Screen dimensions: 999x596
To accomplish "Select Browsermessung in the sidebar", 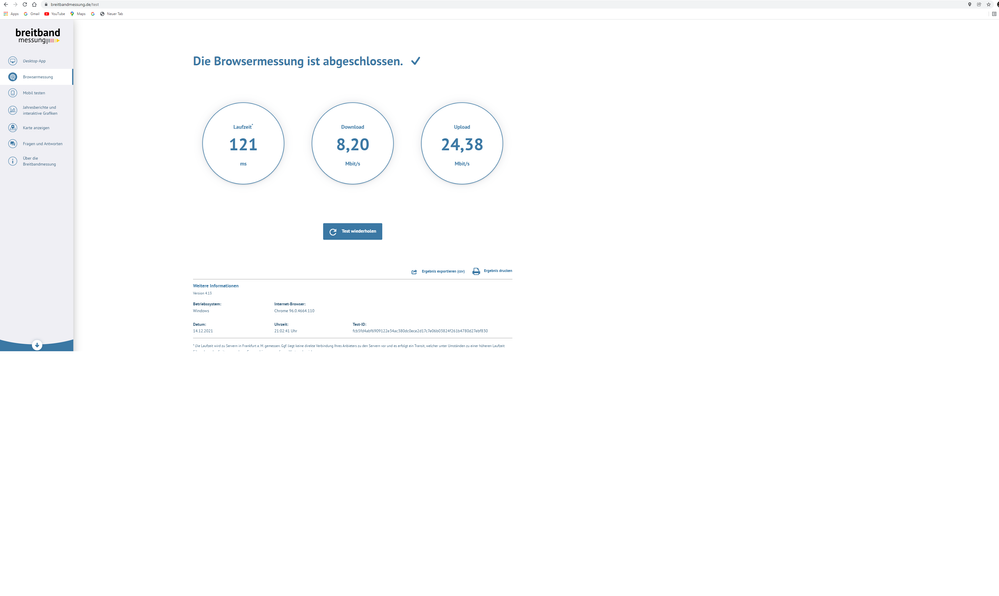I will (36, 77).
